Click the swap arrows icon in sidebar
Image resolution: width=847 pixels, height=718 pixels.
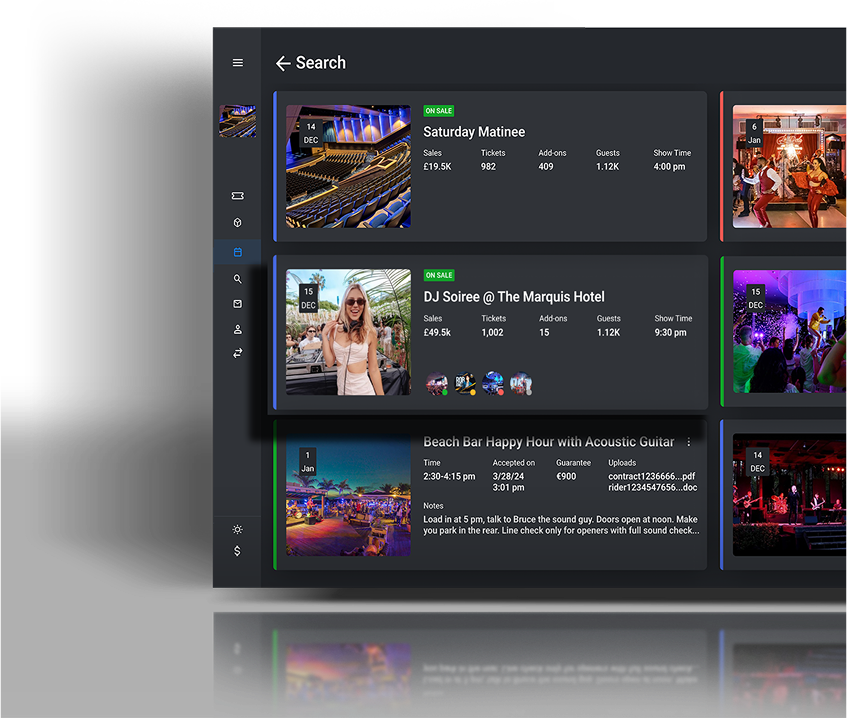click(237, 353)
